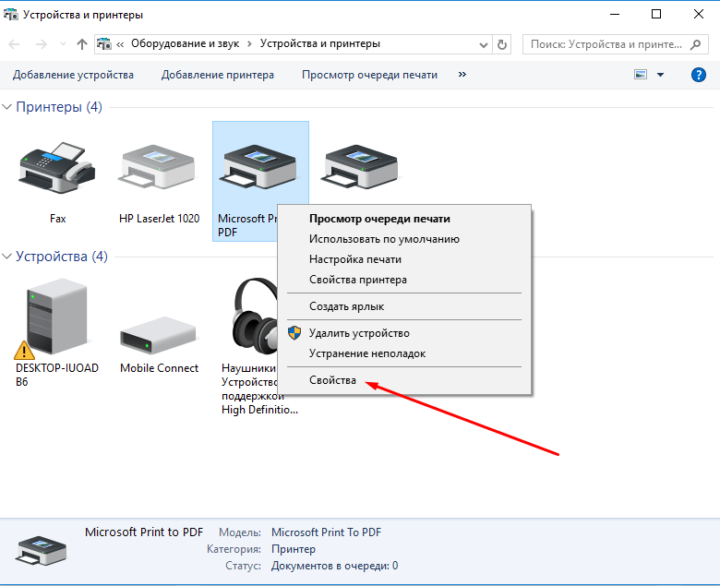Click Добавление устройства toolbar button
The image size is (720, 586).
click(73, 75)
